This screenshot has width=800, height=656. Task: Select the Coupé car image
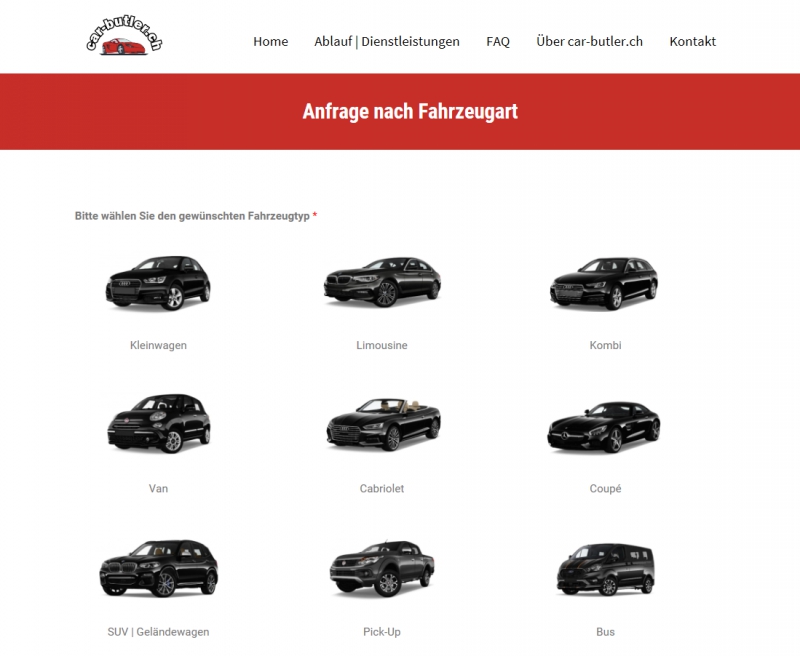pos(604,427)
